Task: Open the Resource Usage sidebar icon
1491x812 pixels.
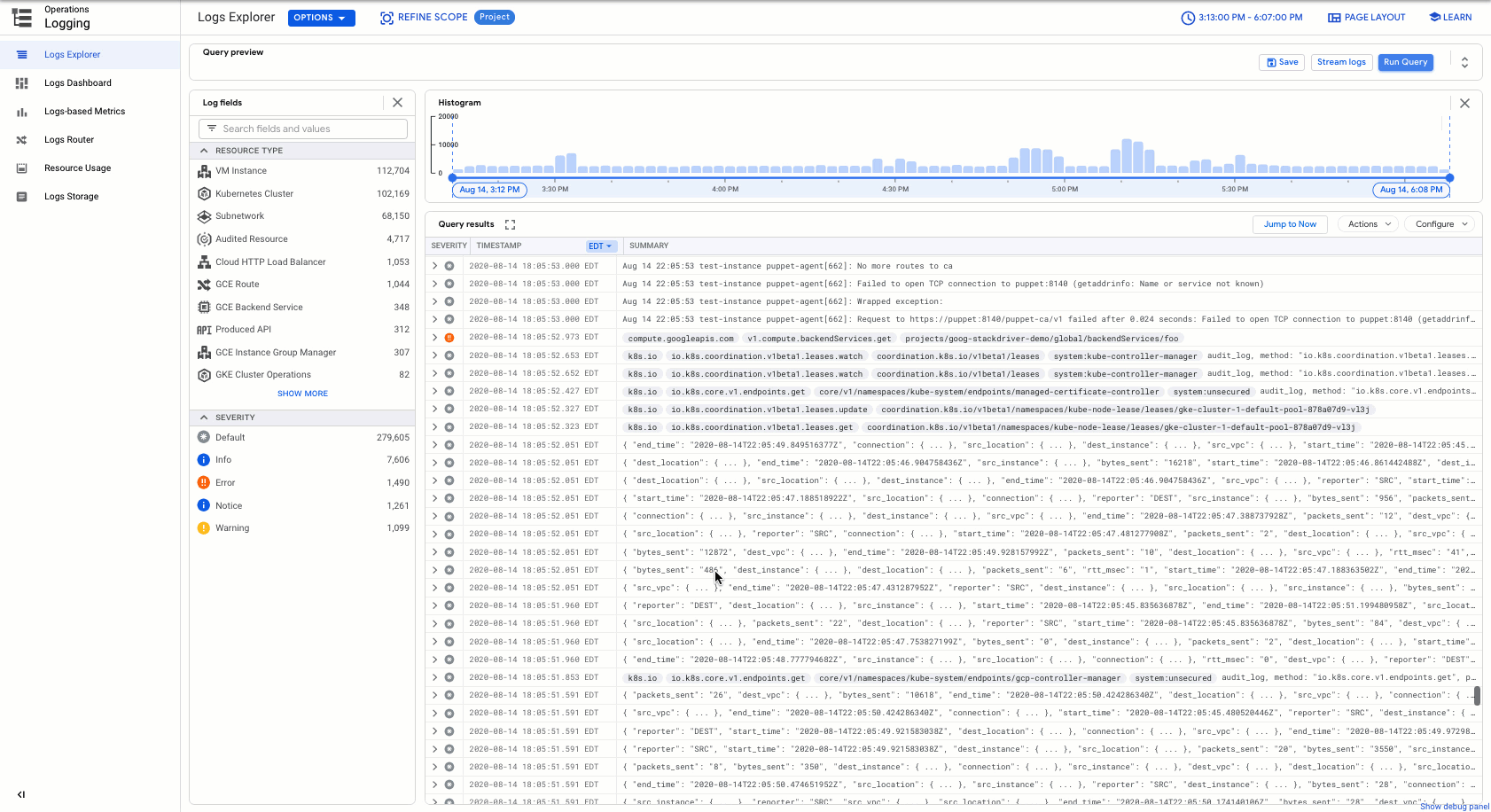Action: click(22, 168)
